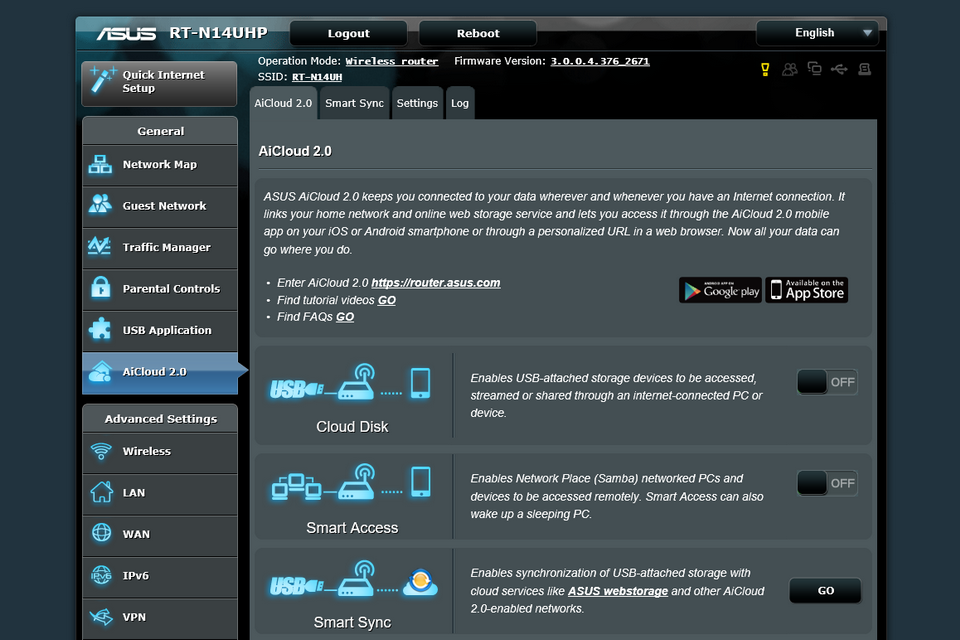The width and height of the screenshot is (960, 640).
Task: Click the Smart Access illustration
Action: click(x=351, y=483)
